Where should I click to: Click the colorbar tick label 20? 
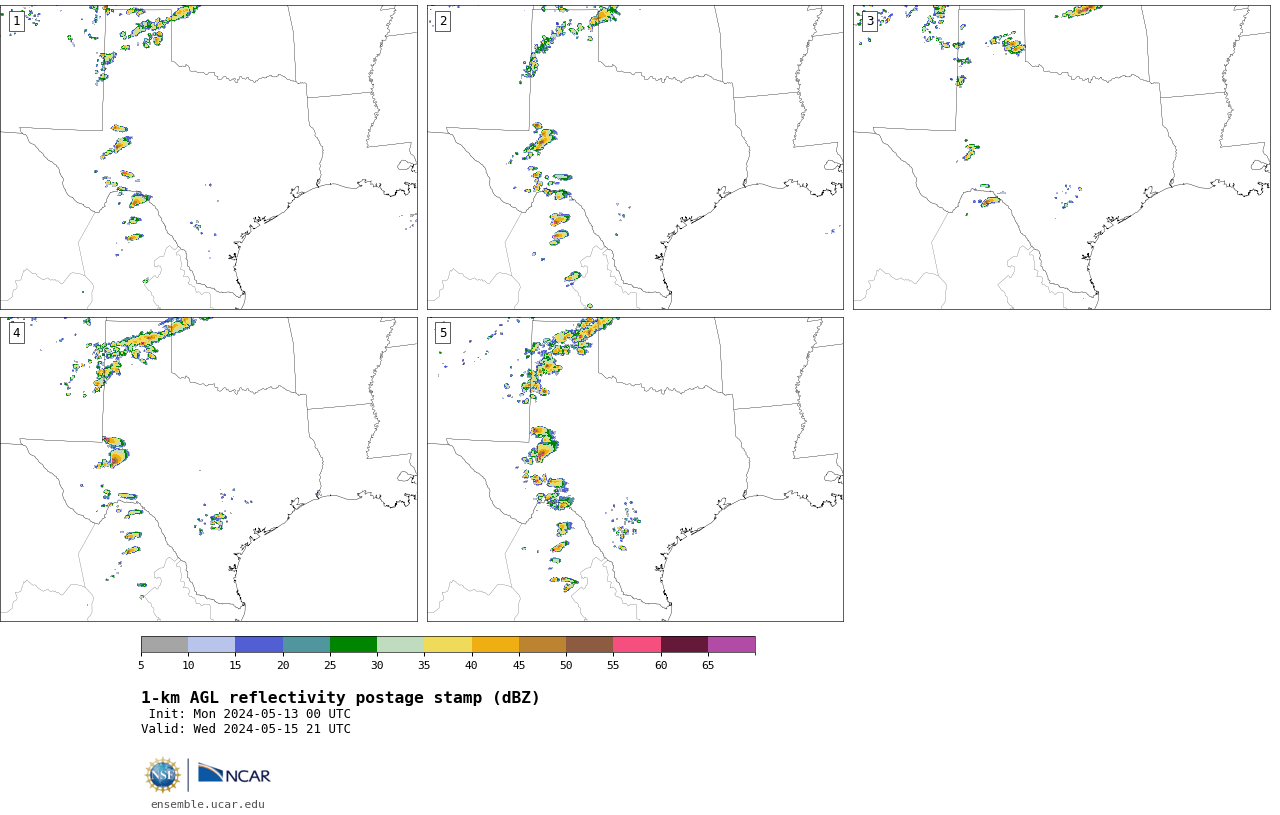pos(283,665)
